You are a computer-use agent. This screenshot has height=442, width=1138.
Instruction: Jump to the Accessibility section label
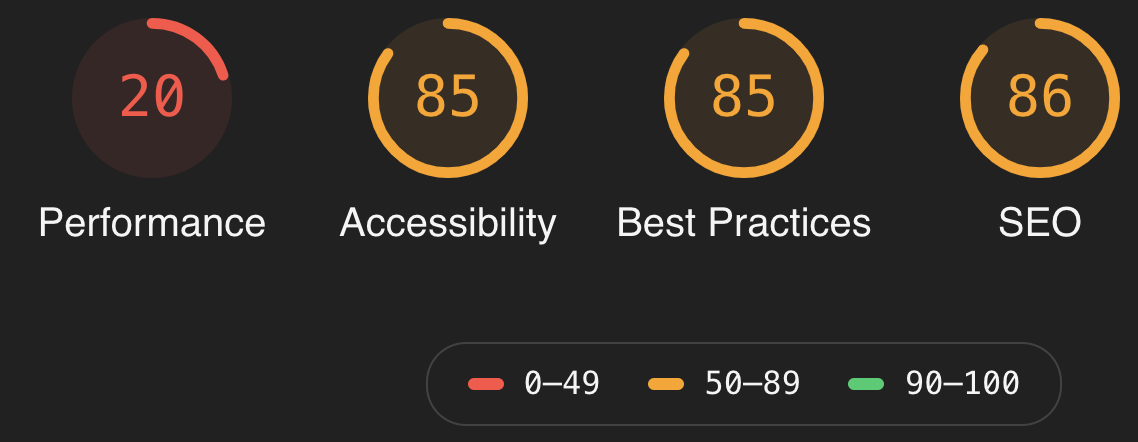click(x=448, y=224)
